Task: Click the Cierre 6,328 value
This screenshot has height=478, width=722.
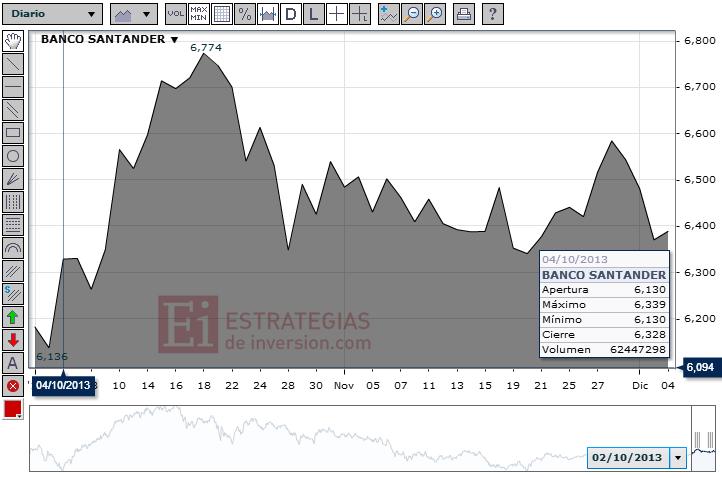Action: pos(650,335)
